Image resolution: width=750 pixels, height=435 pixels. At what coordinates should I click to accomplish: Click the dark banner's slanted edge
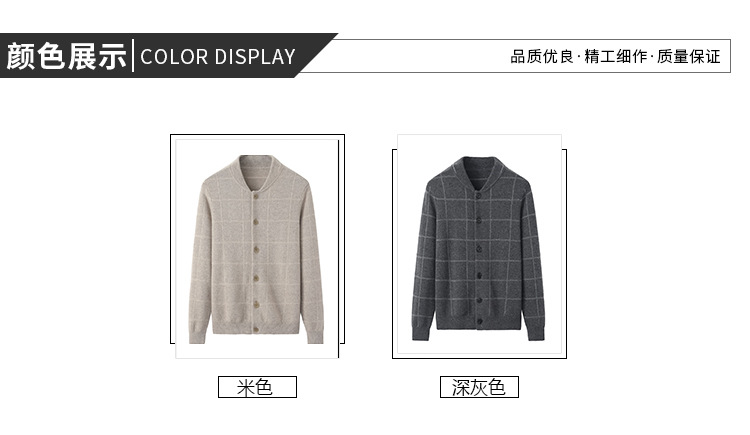pos(317,55)
